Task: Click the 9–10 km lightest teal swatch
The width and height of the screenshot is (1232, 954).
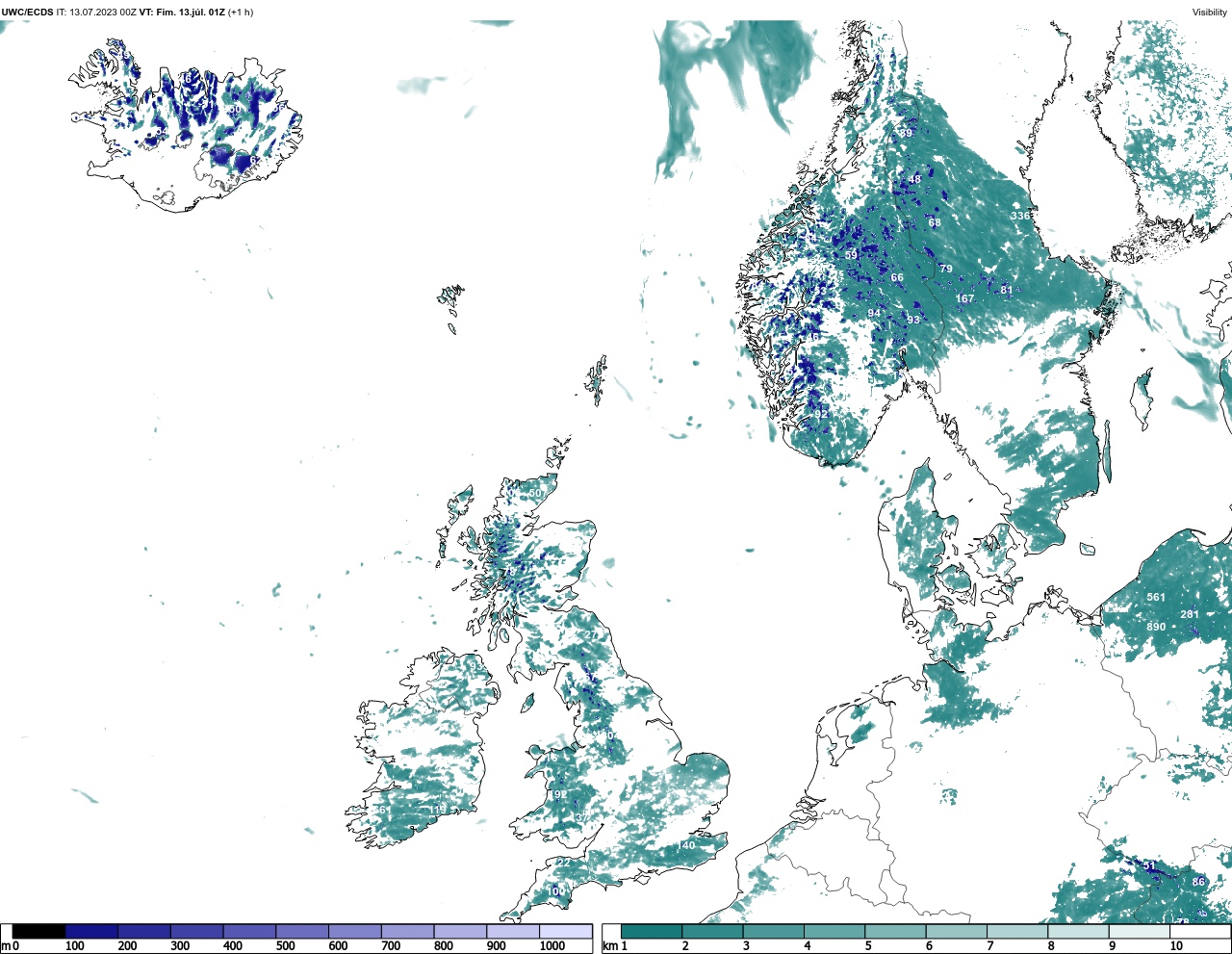Action: 1140,932
